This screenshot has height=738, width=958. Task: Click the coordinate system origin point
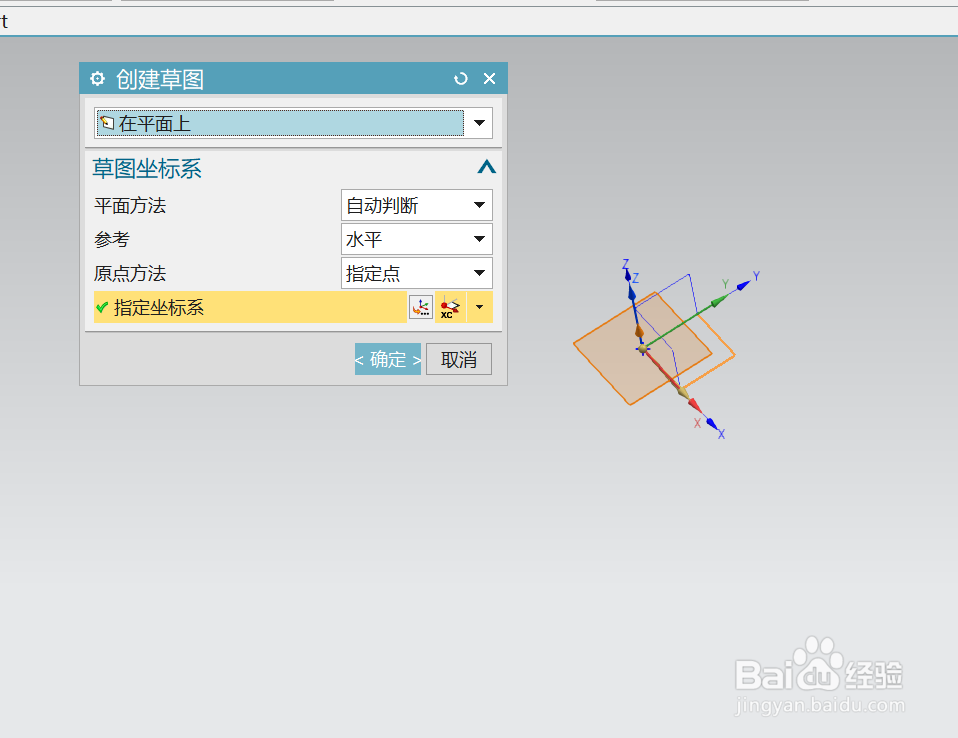tap(642, 349)
